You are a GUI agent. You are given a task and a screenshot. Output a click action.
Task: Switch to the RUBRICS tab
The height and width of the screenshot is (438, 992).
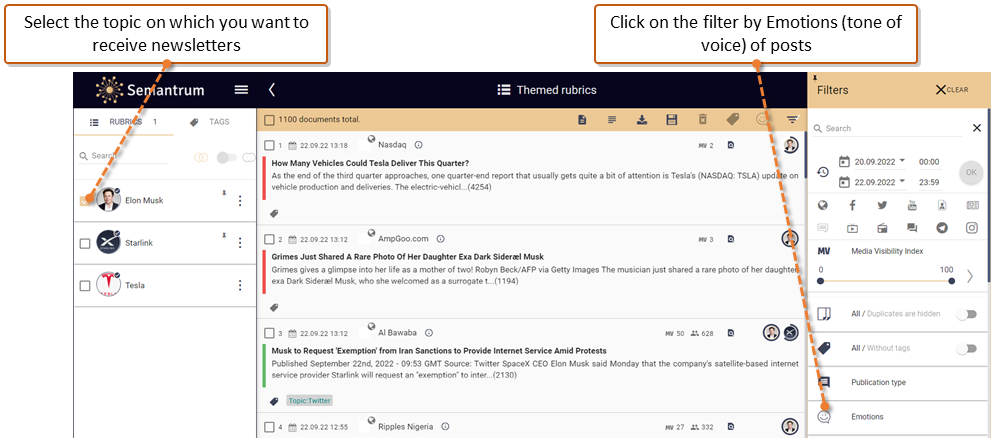coord(123,122)
